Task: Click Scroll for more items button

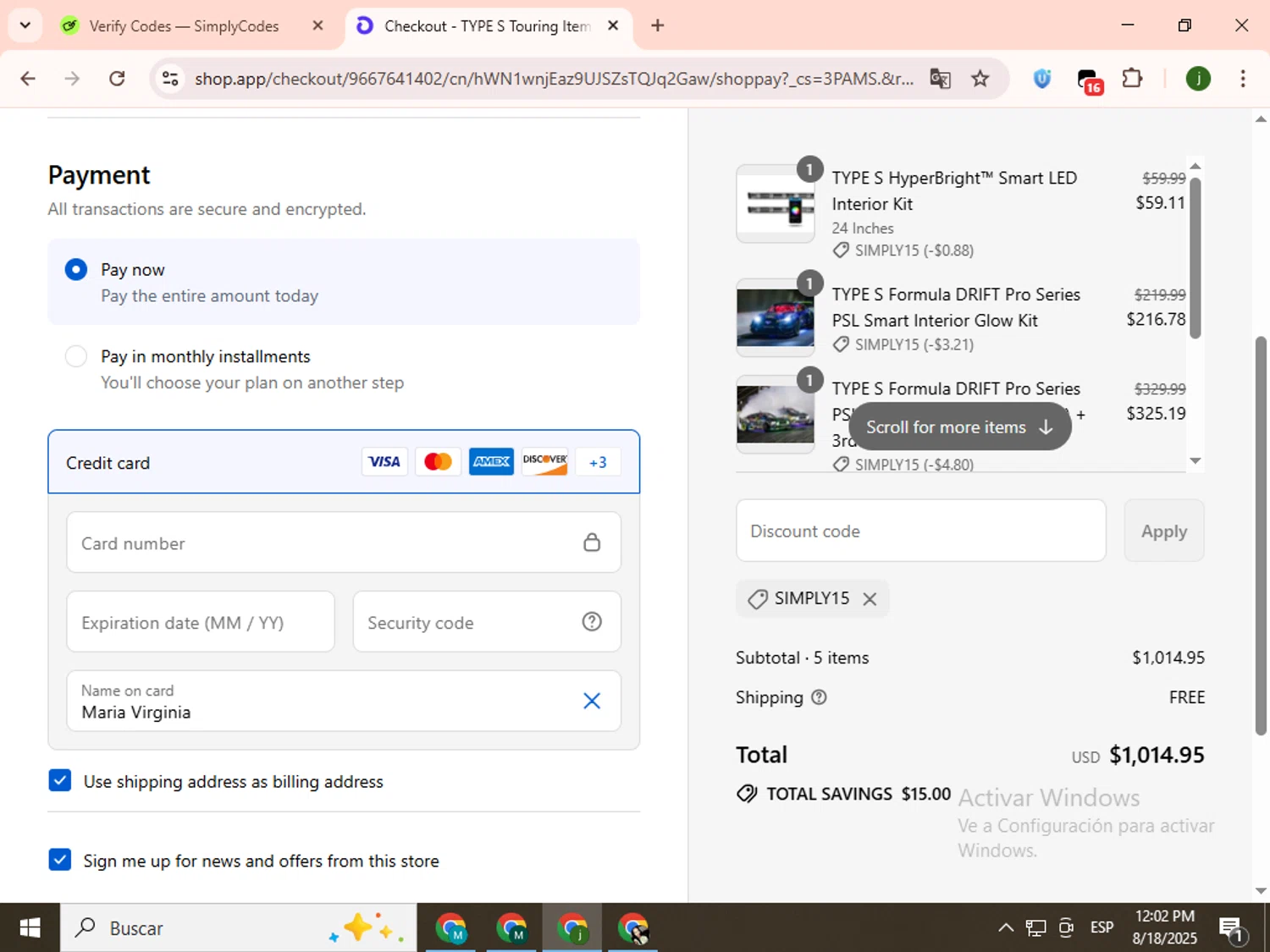Action: coord(960,427)
